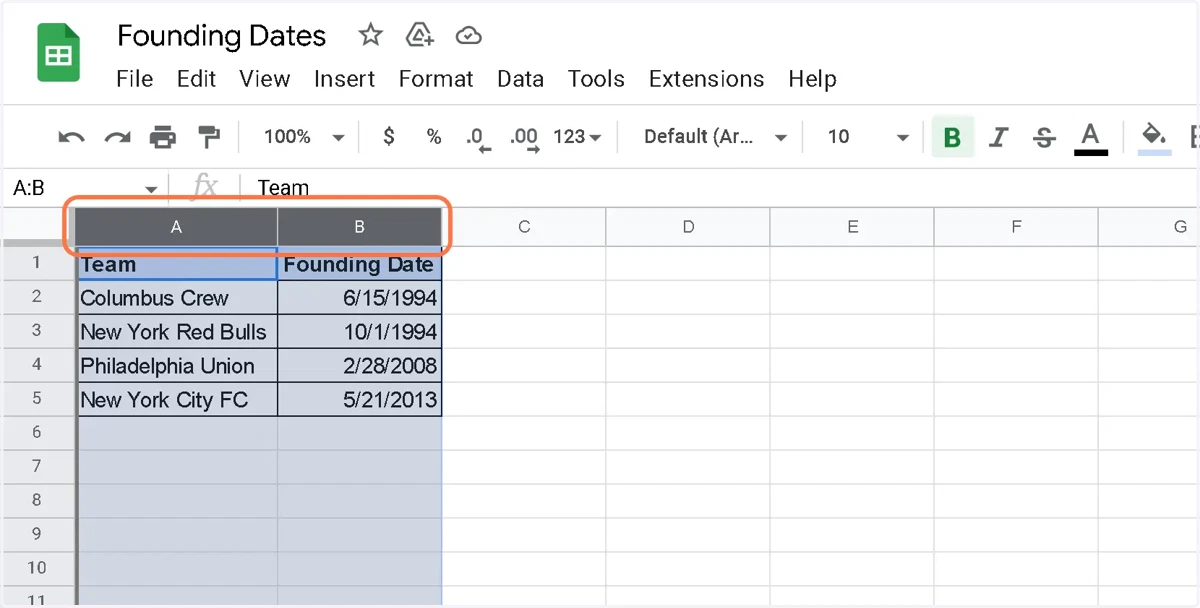Open the Format menu
The width and height of the screenshot is (1200, 608).
click(x=436, y=79)
